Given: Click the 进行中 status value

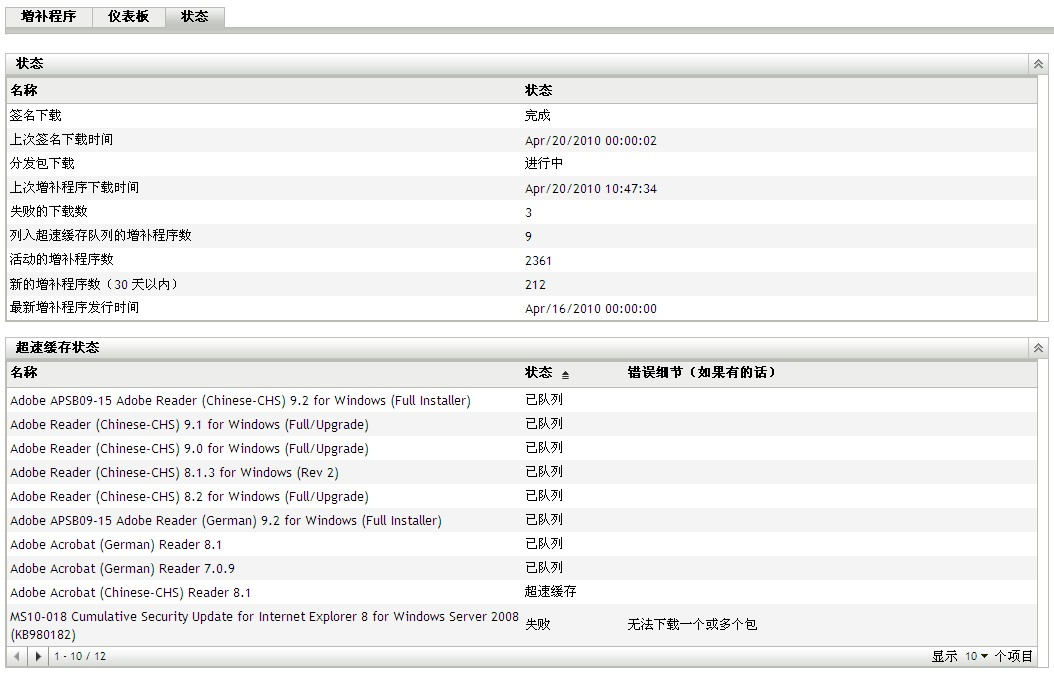Looking at the screenshot, I should 544,164.
